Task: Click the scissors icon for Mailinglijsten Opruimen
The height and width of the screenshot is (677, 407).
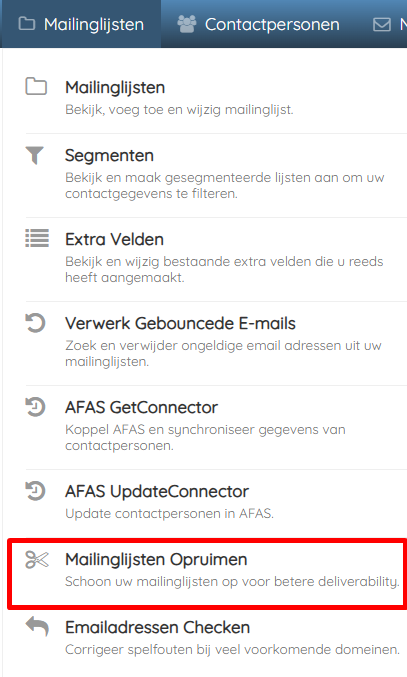Action: click(x=37, y=560)
